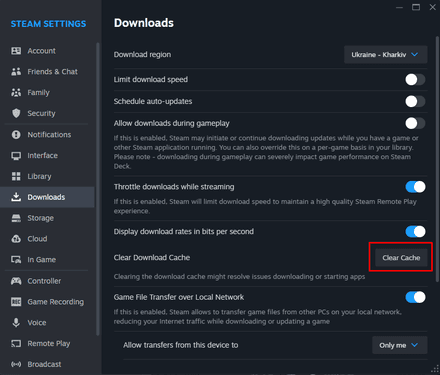Go to Voice settings label
The width and height of the screenshot is (440, 375).
coord(37,323)
